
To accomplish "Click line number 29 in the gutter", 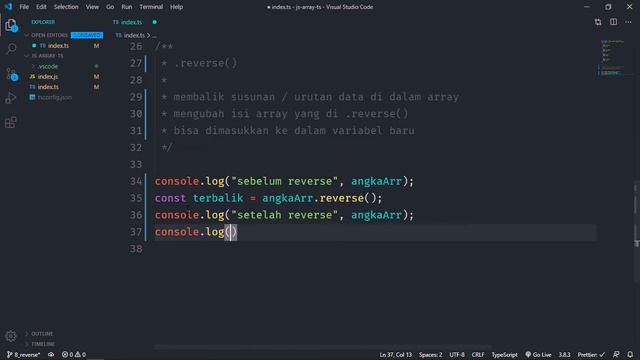I will (x=136, y=97).
